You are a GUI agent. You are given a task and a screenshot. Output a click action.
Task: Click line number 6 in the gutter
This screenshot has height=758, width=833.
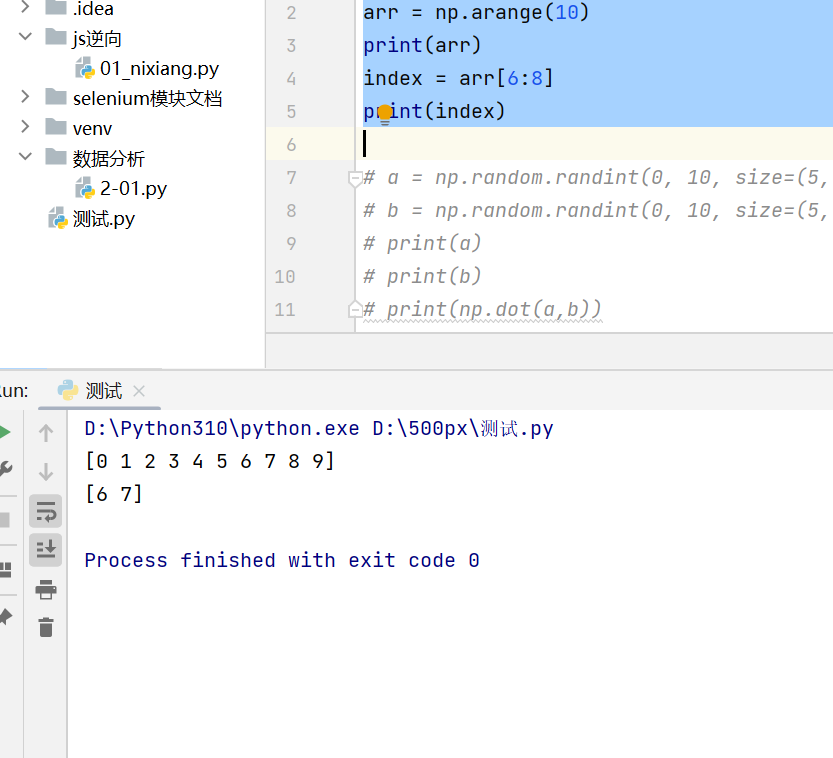tap(291, 144)
